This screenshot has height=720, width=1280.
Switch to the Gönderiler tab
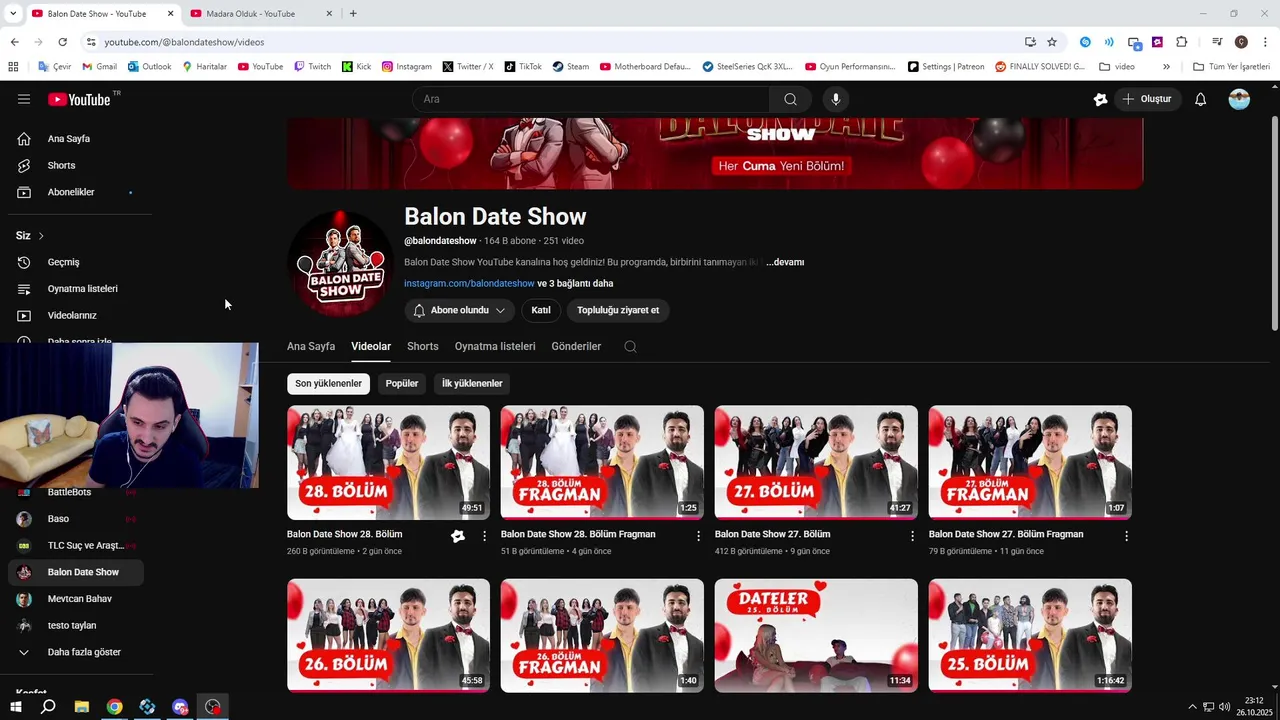point(576,347)
